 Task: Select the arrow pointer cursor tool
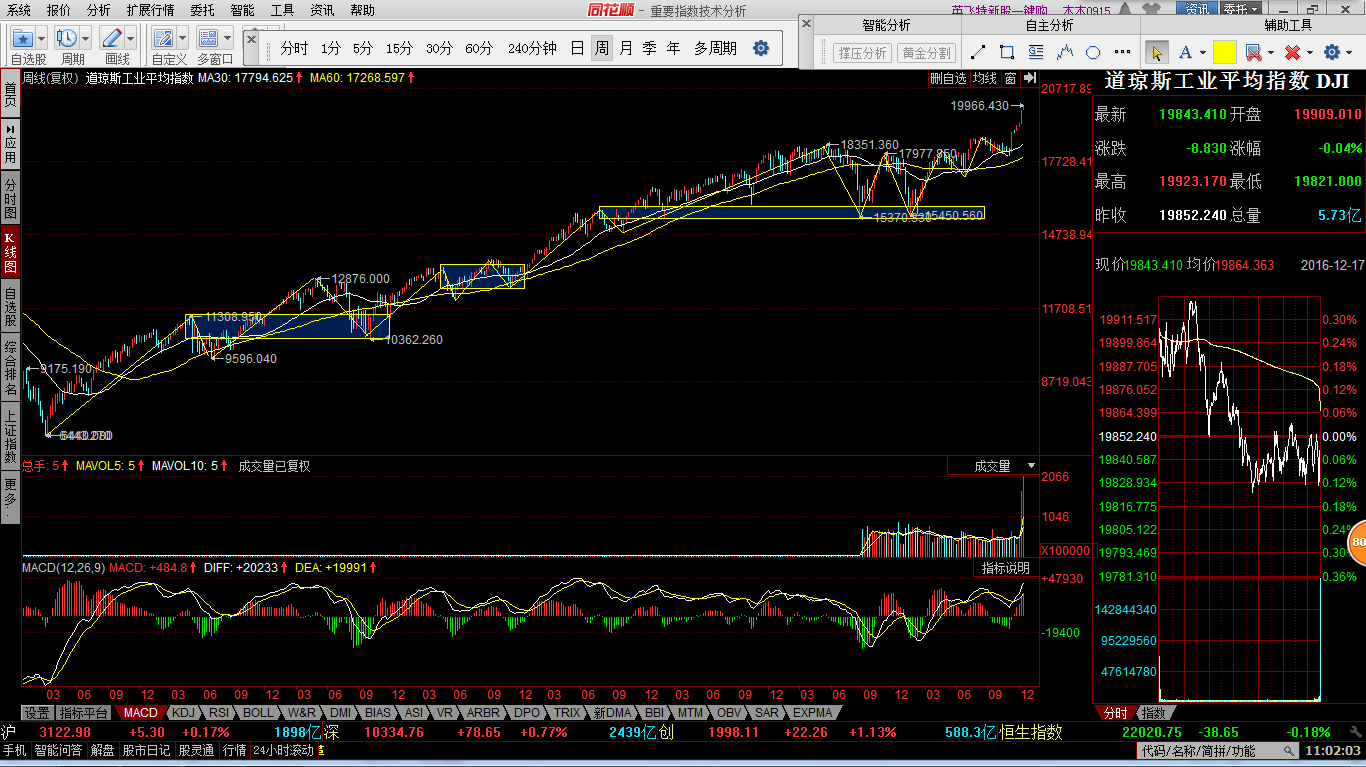coord(1157,52)
